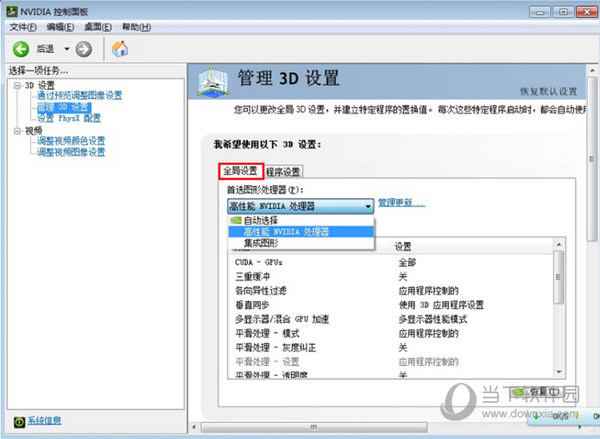Collapse the 视频 tree node
600x439 pixels.
pos(16,130)
